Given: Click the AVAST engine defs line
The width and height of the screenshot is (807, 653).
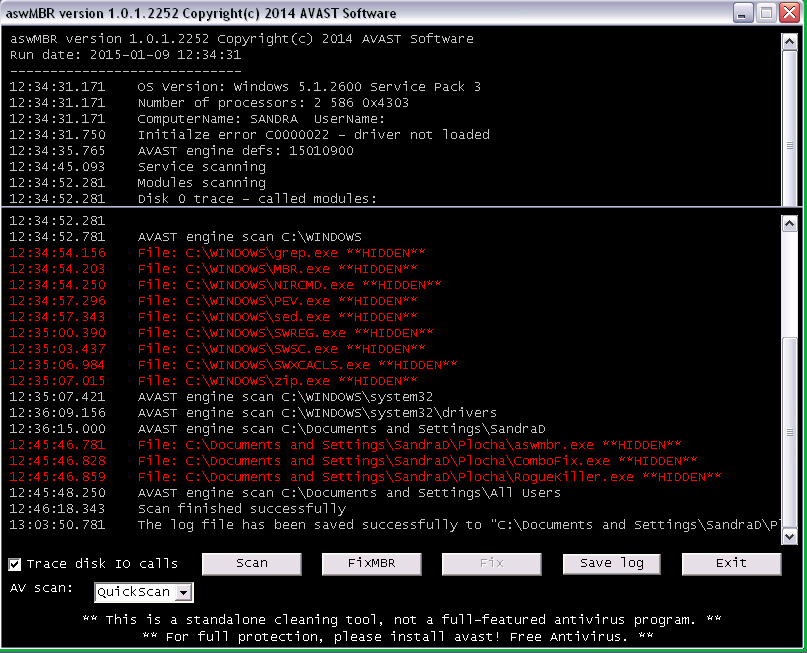Looking at the screenshot, I should click(181, 151).
